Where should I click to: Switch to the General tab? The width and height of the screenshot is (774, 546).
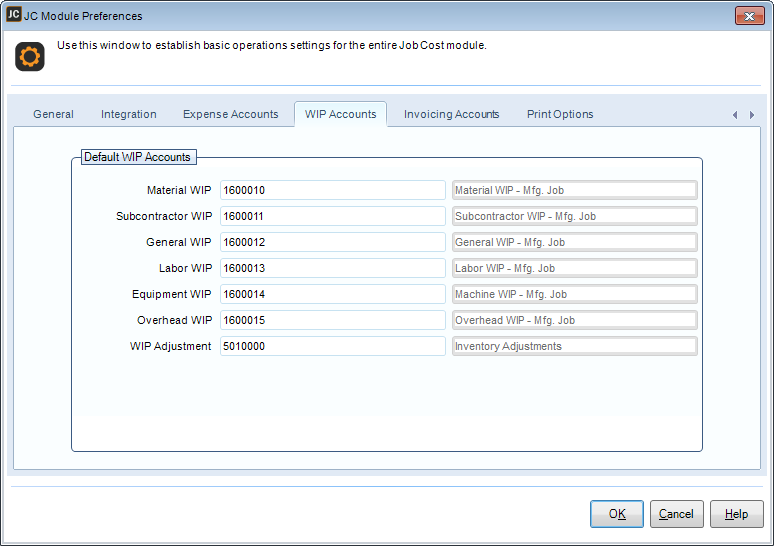tap(53, 114)
